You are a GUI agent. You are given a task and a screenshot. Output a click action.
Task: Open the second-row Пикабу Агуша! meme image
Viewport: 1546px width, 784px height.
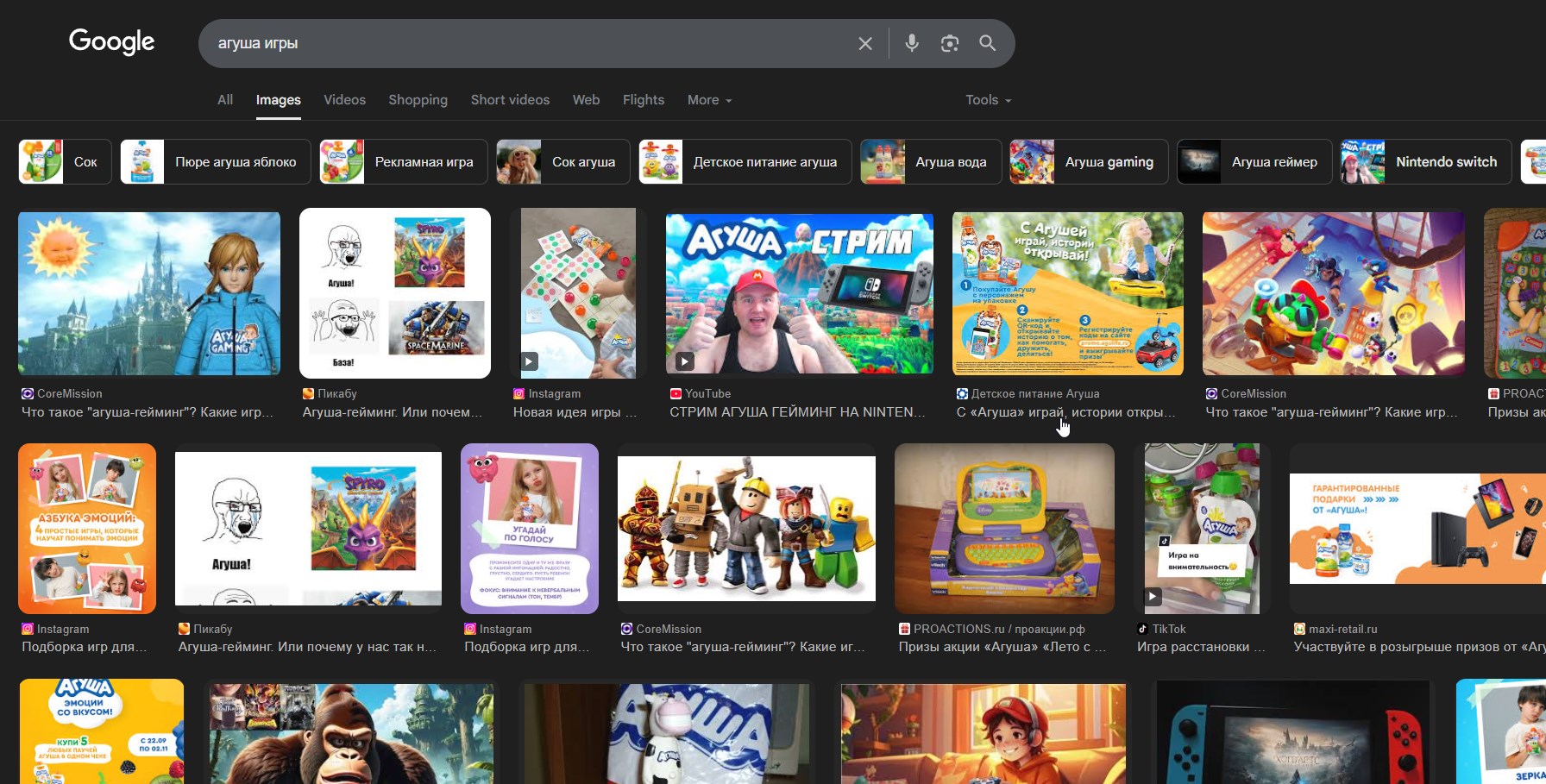tap(308, 529)
